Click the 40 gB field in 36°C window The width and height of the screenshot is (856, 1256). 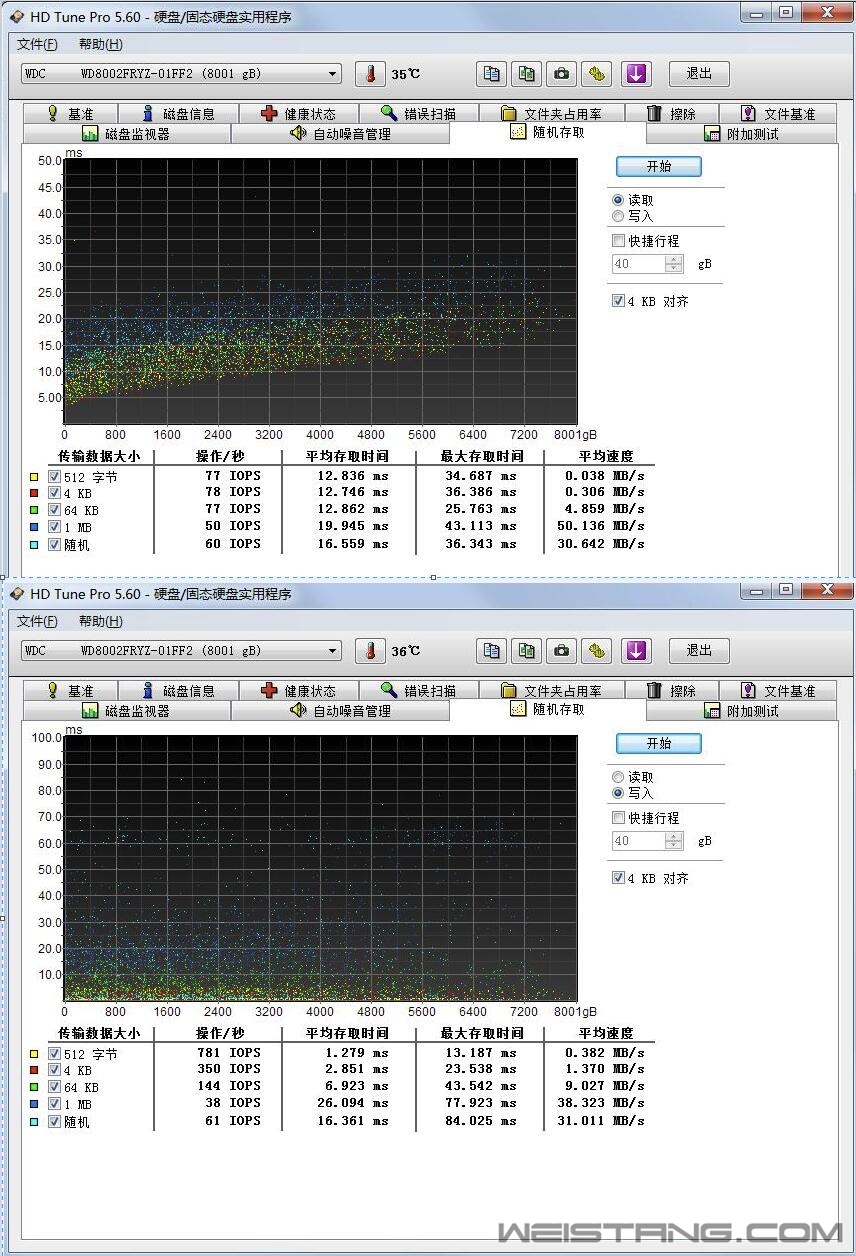coord(639,841)
